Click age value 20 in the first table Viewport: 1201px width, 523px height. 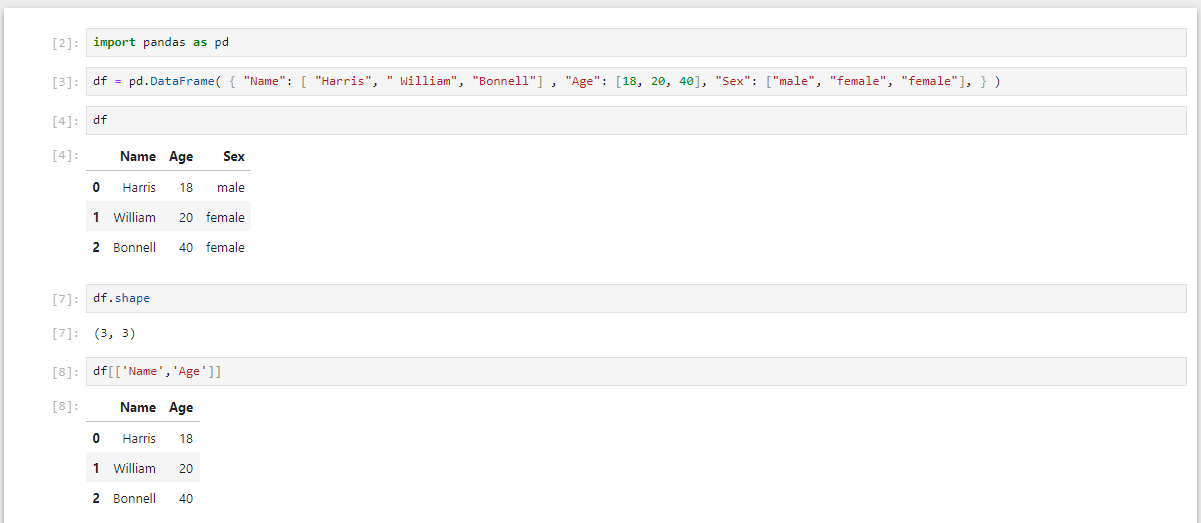(x=186, y=217)
